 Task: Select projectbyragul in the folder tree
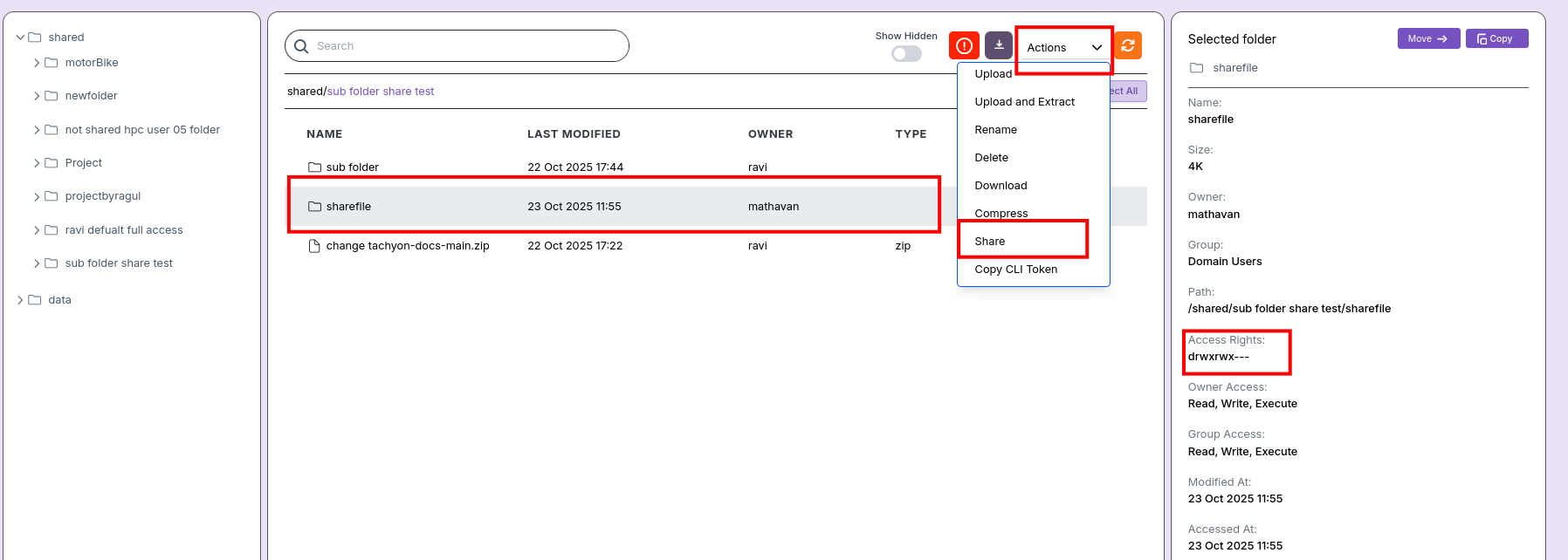coord(103,196)
